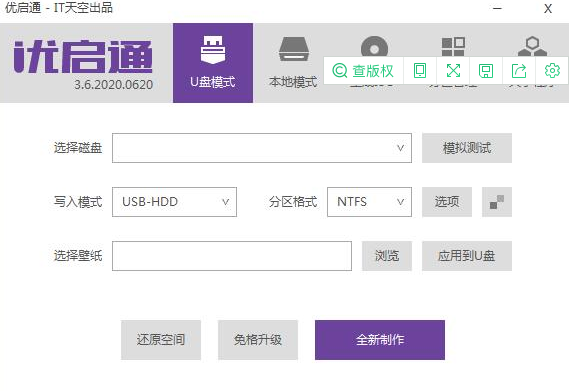Switch to the 本地模式 tab

point(293,63)
